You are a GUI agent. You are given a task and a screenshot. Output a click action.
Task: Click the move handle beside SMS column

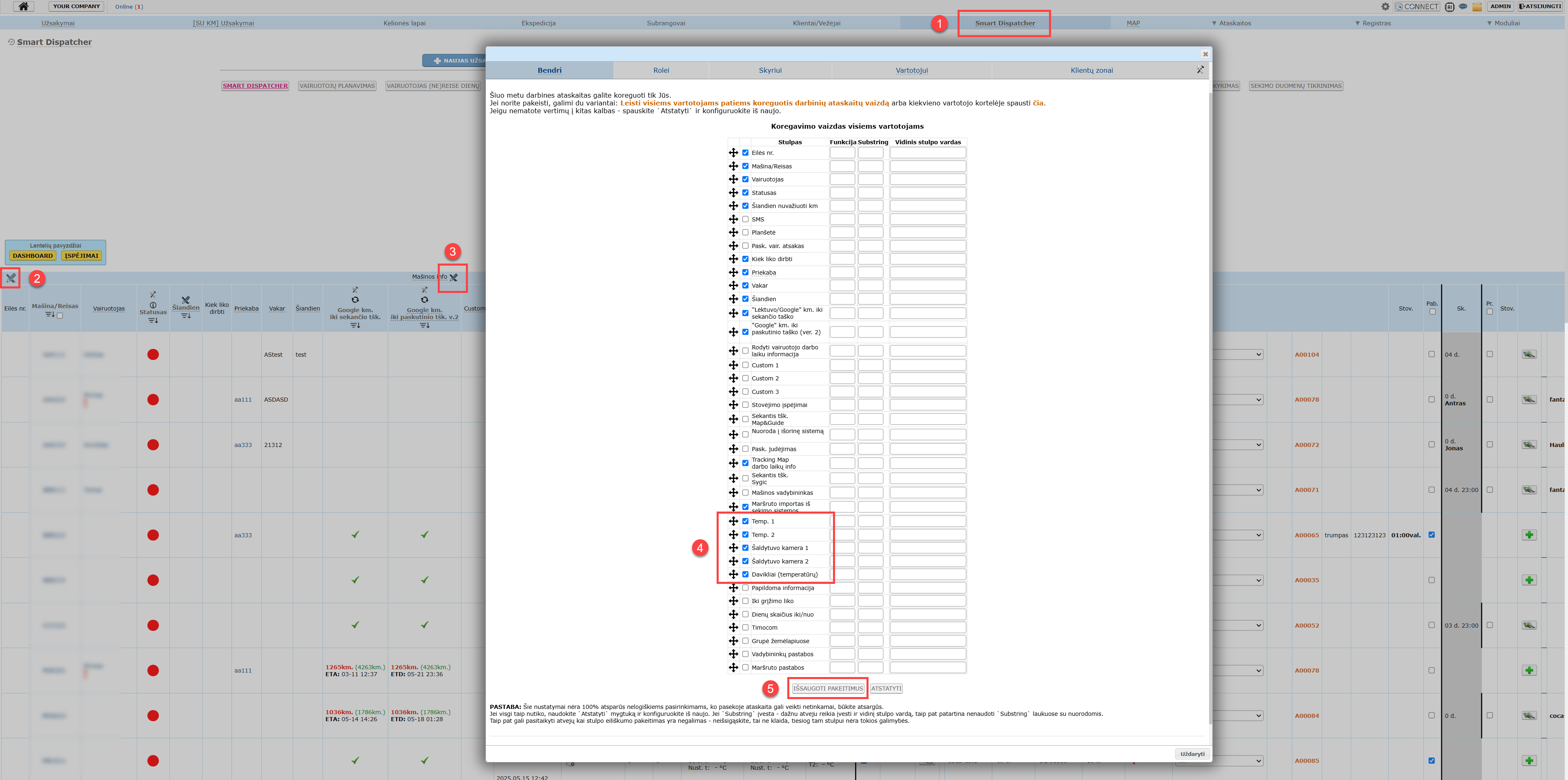pos(733,219)
